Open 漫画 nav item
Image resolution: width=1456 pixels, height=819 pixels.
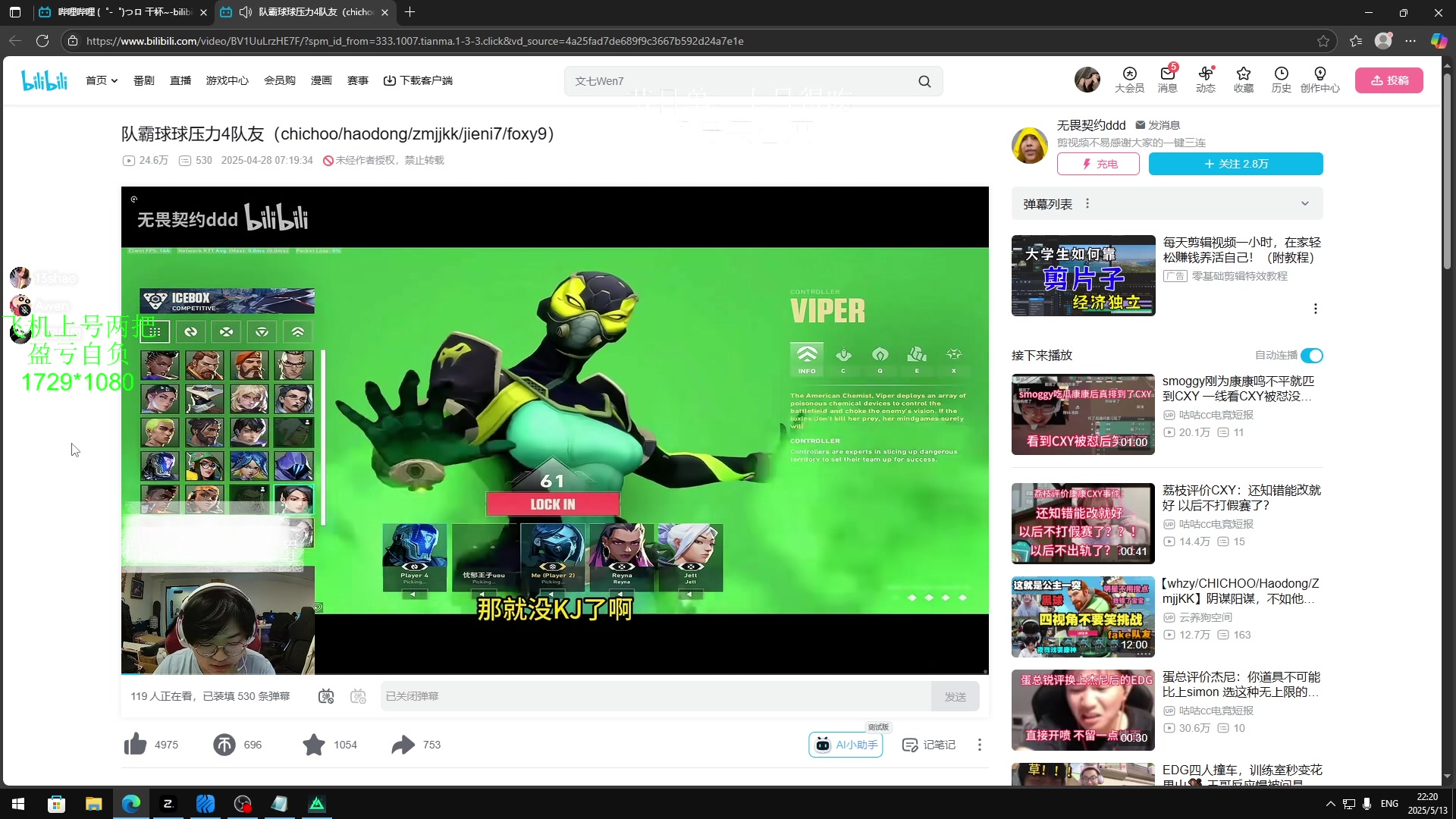[x=322, y=80]
